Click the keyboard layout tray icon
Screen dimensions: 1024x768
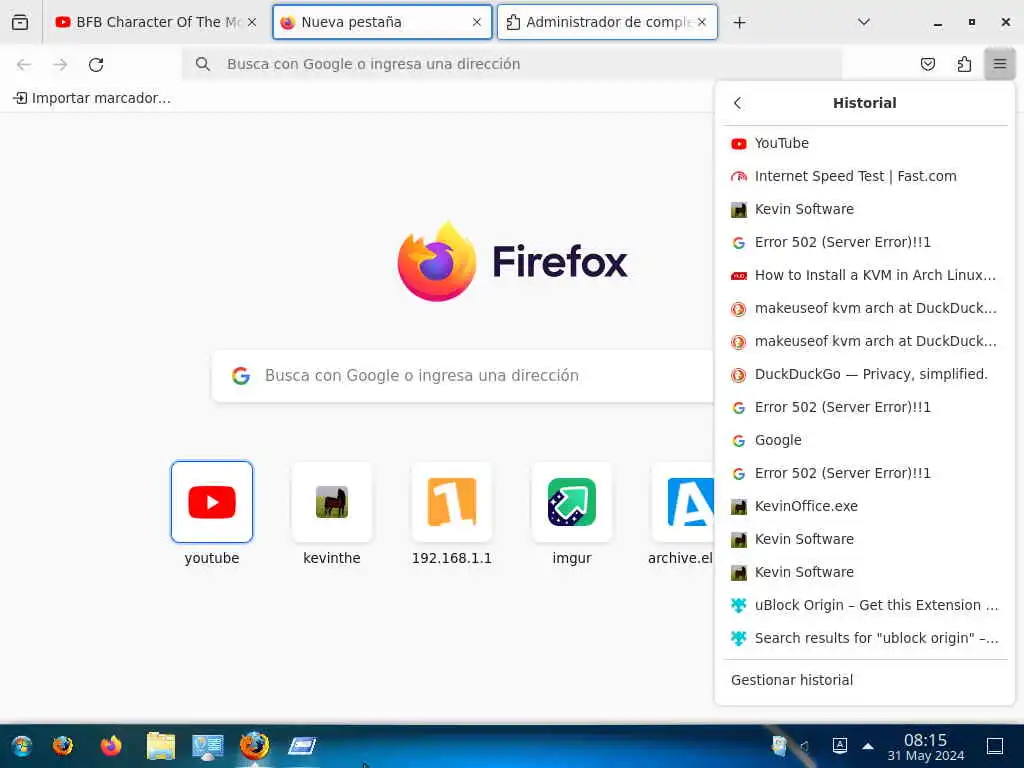tap(840, 745)
